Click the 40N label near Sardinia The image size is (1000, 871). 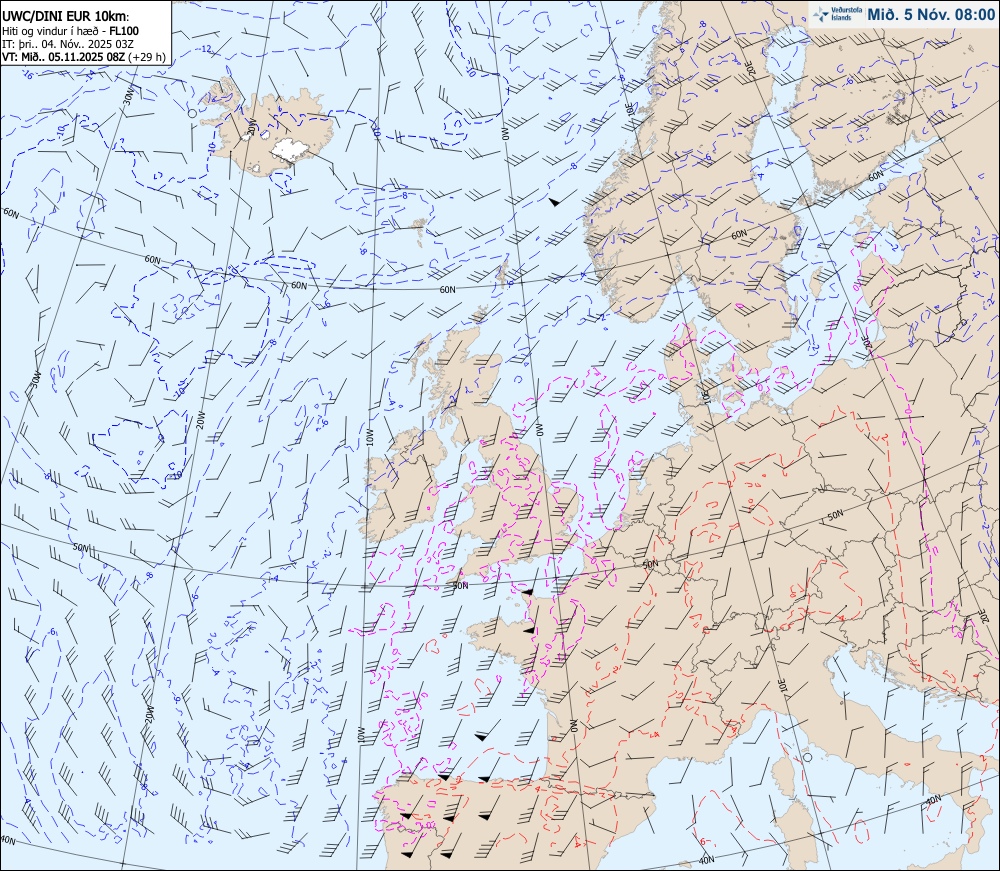[x=706, y=860]
